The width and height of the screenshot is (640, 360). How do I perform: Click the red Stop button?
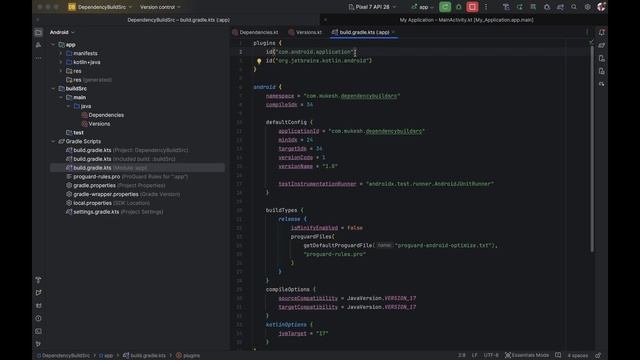(x=472, y=7)
